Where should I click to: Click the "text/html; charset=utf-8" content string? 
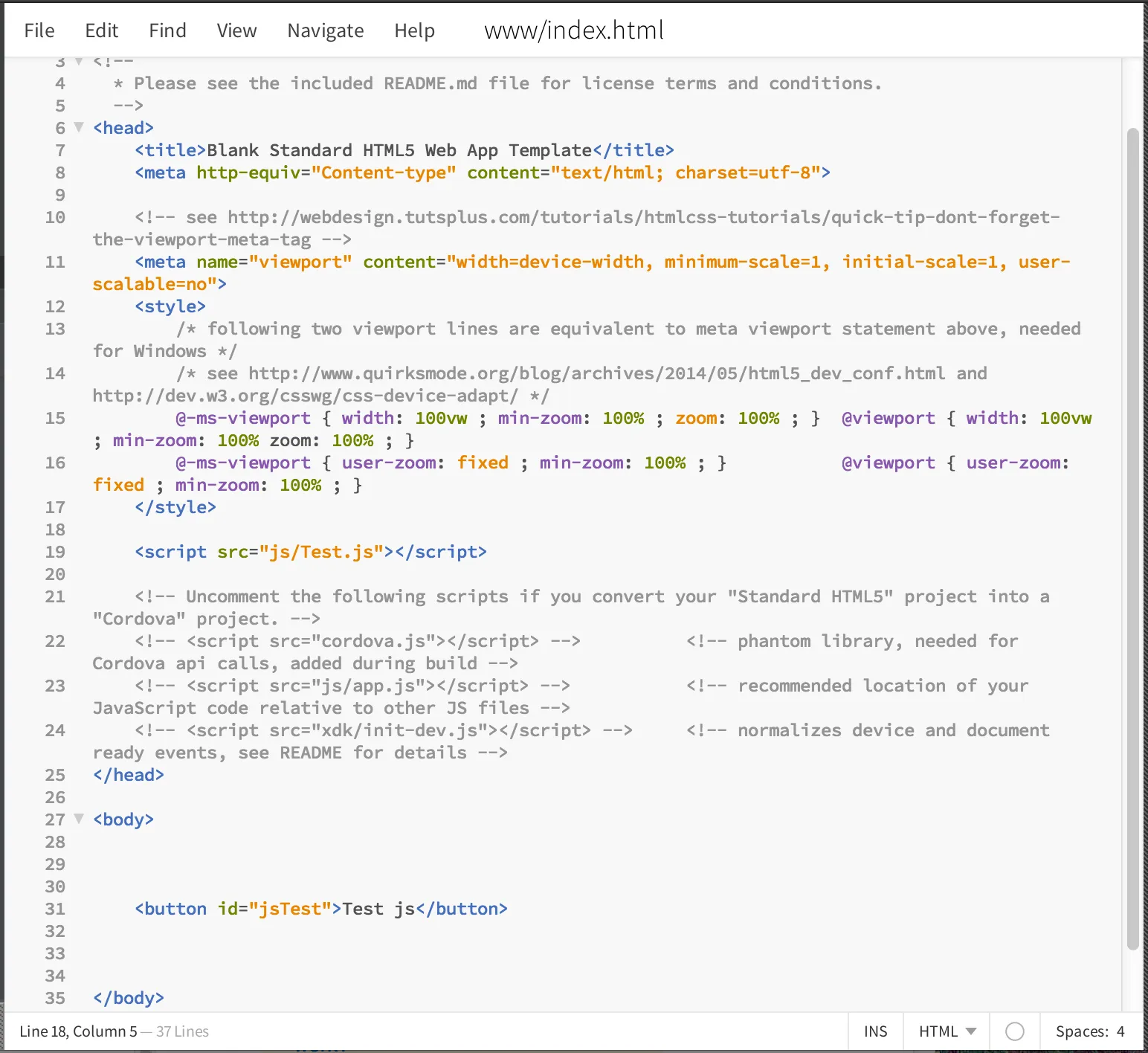[x=686, y=173]
